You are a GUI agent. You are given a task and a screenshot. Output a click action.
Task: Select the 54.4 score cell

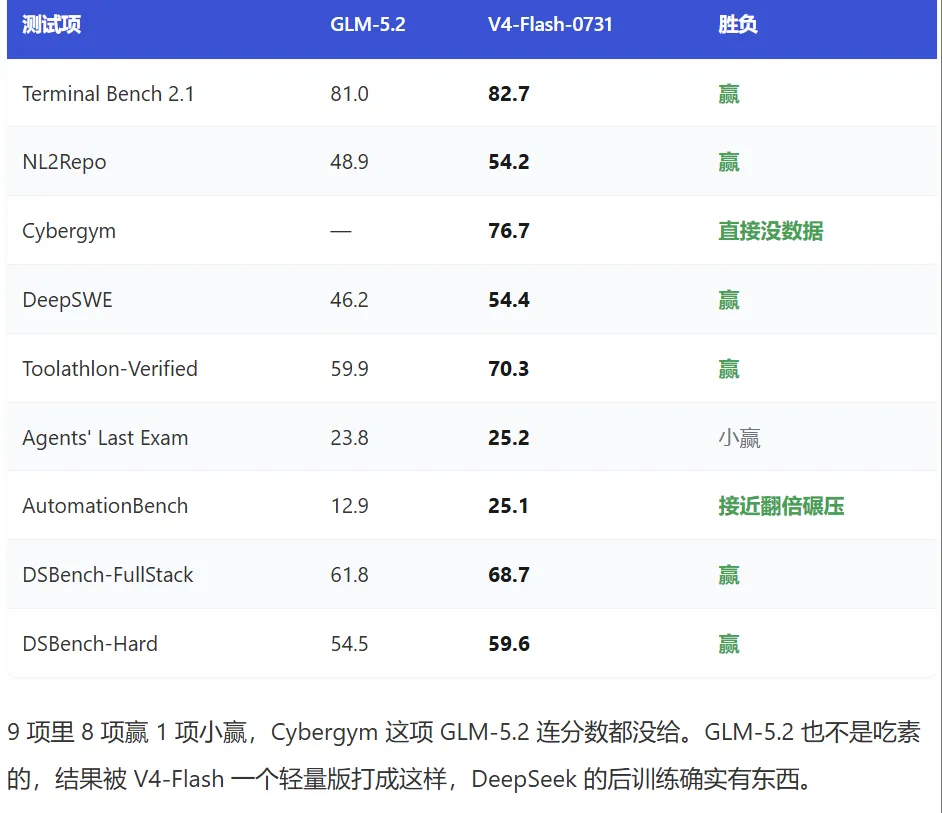coord(509,300)
